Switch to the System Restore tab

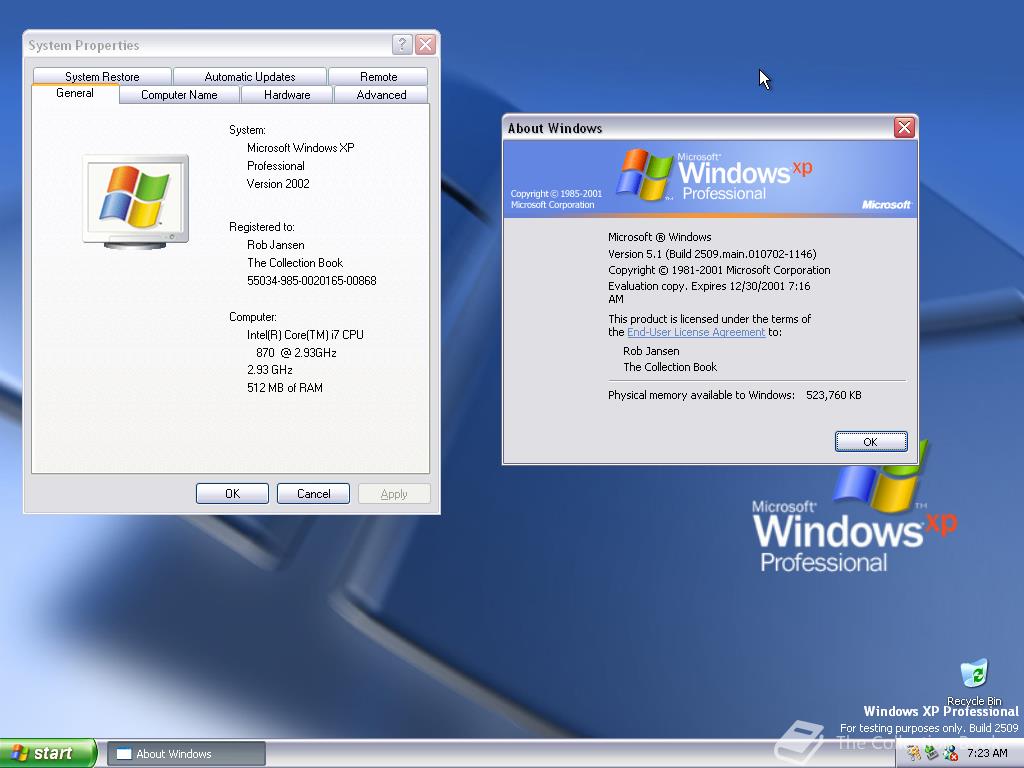(102, 76)
